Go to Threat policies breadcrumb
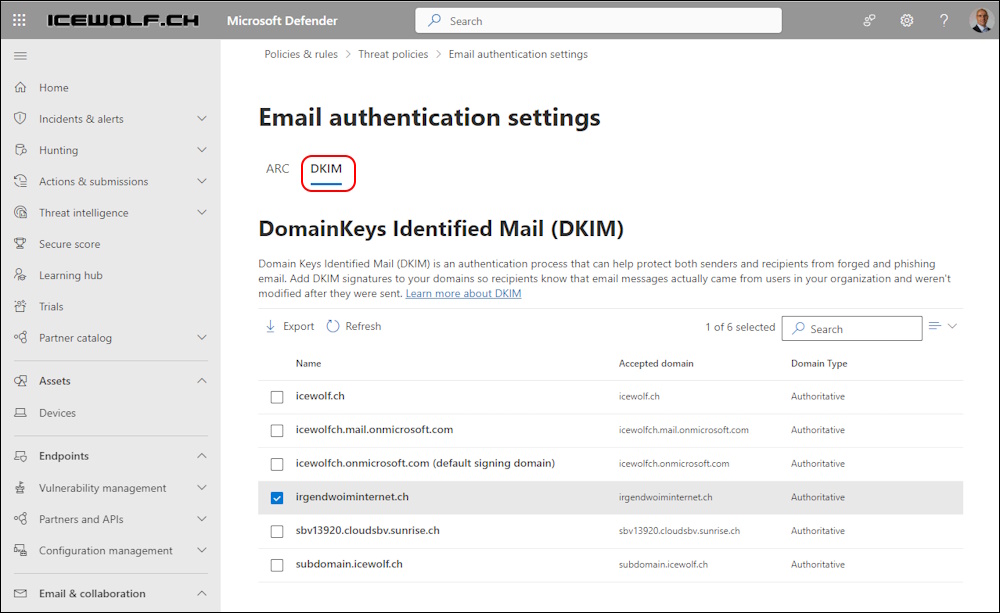 pyautogui.click(x=393, y=54)
